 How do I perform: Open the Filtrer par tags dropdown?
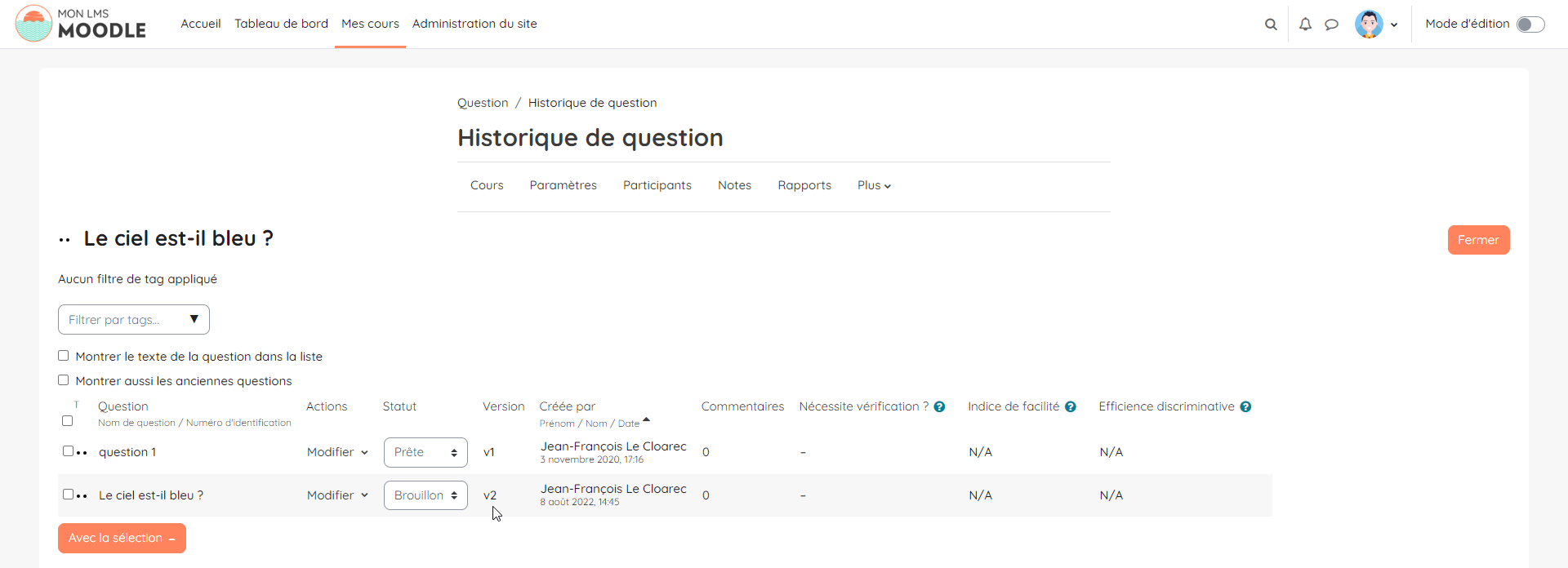click(134, 320)
